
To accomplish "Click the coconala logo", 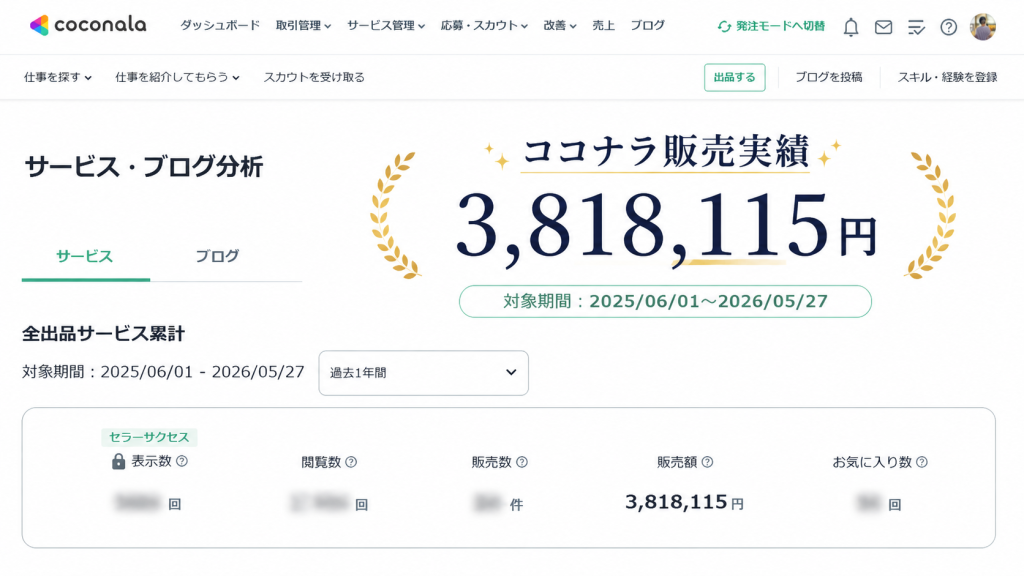I will (88, 25).
